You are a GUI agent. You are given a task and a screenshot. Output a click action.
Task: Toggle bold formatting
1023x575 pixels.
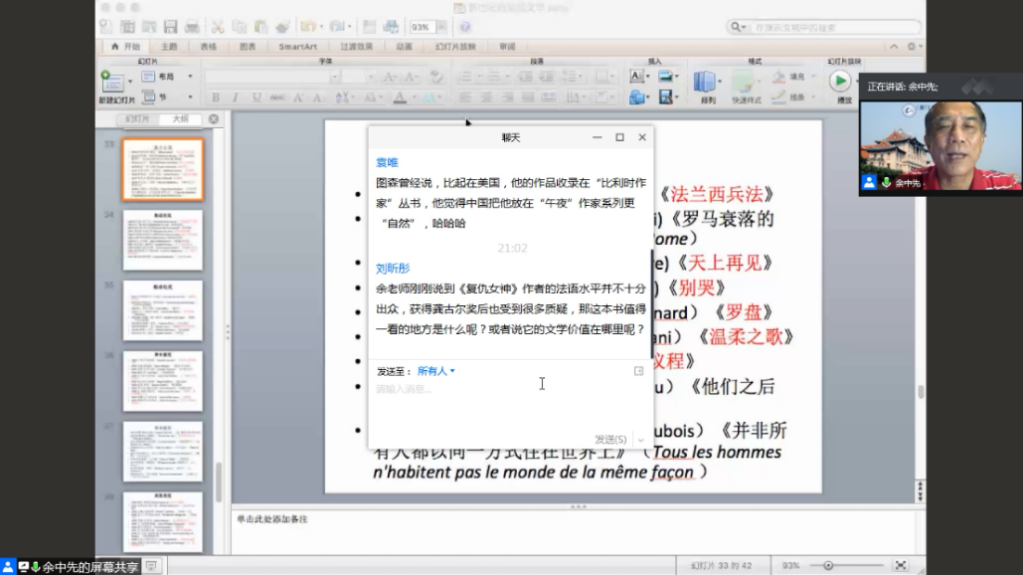(215, 98)
